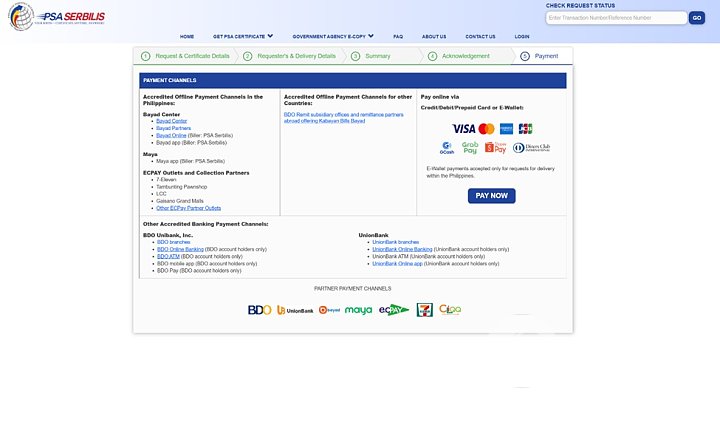
Task: Click the Visa card logo
Action: (x=463, y=129)
